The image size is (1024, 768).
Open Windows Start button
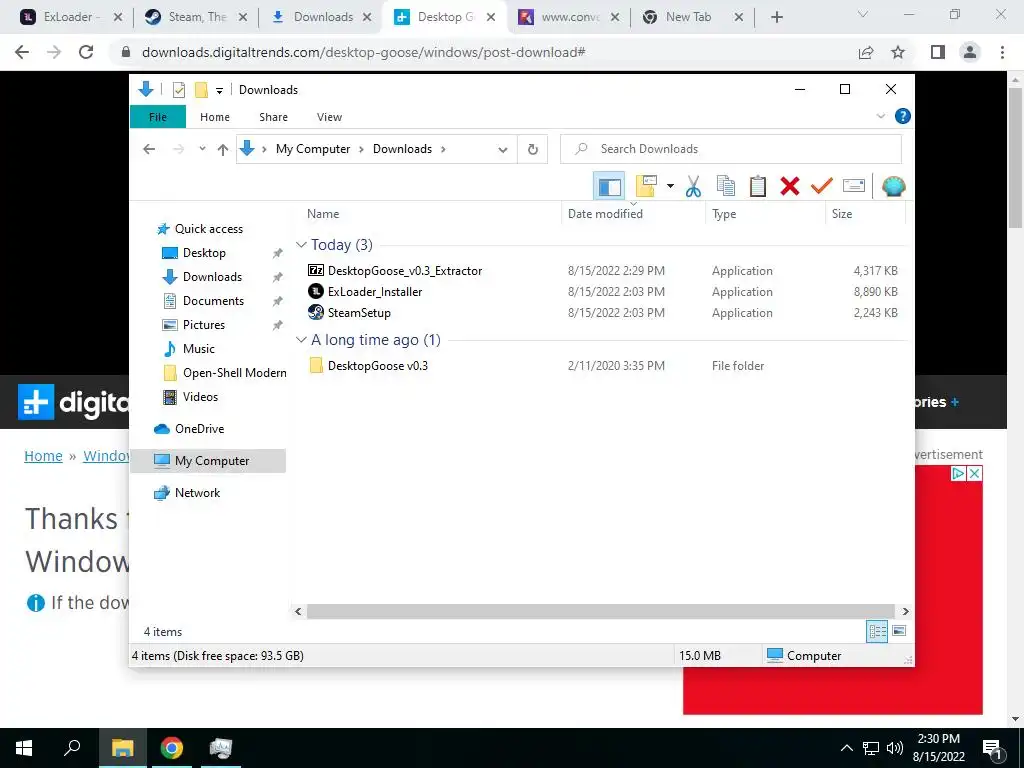(x=24, y=748)
